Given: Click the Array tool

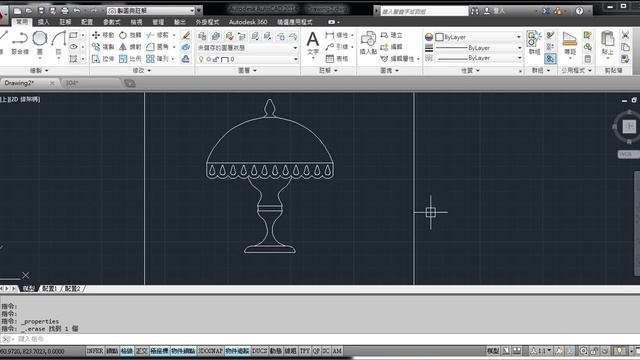Looking at the screenshot, I should (x=158, y=59).
